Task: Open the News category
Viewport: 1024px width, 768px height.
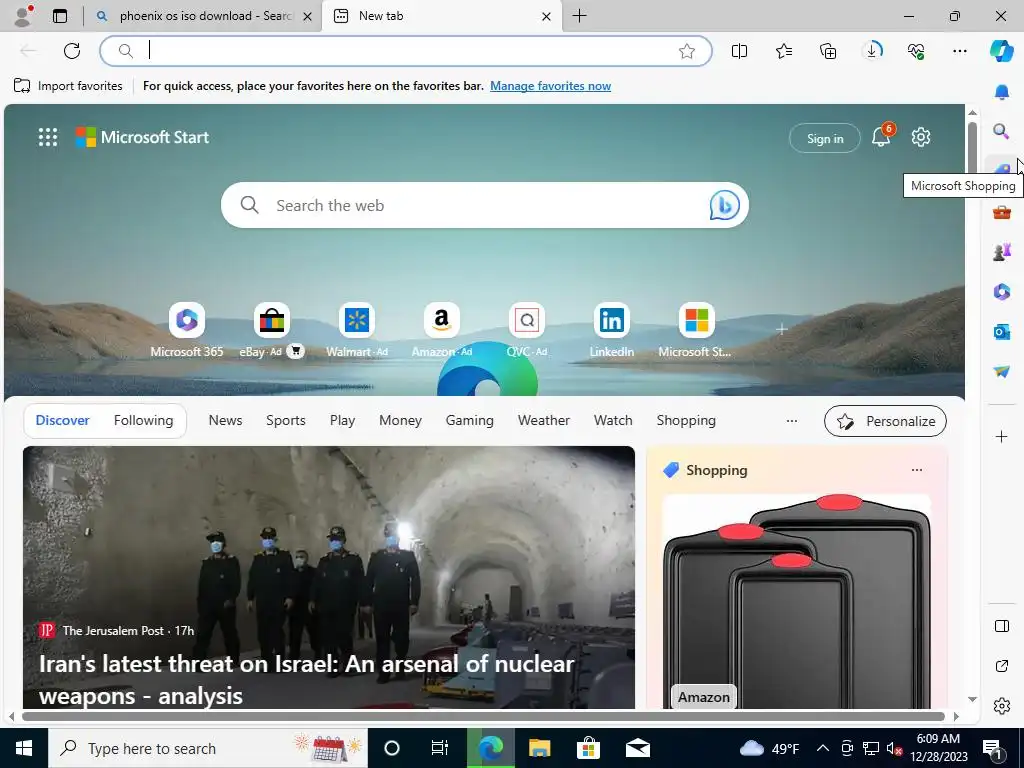Action: click(225, 421)
